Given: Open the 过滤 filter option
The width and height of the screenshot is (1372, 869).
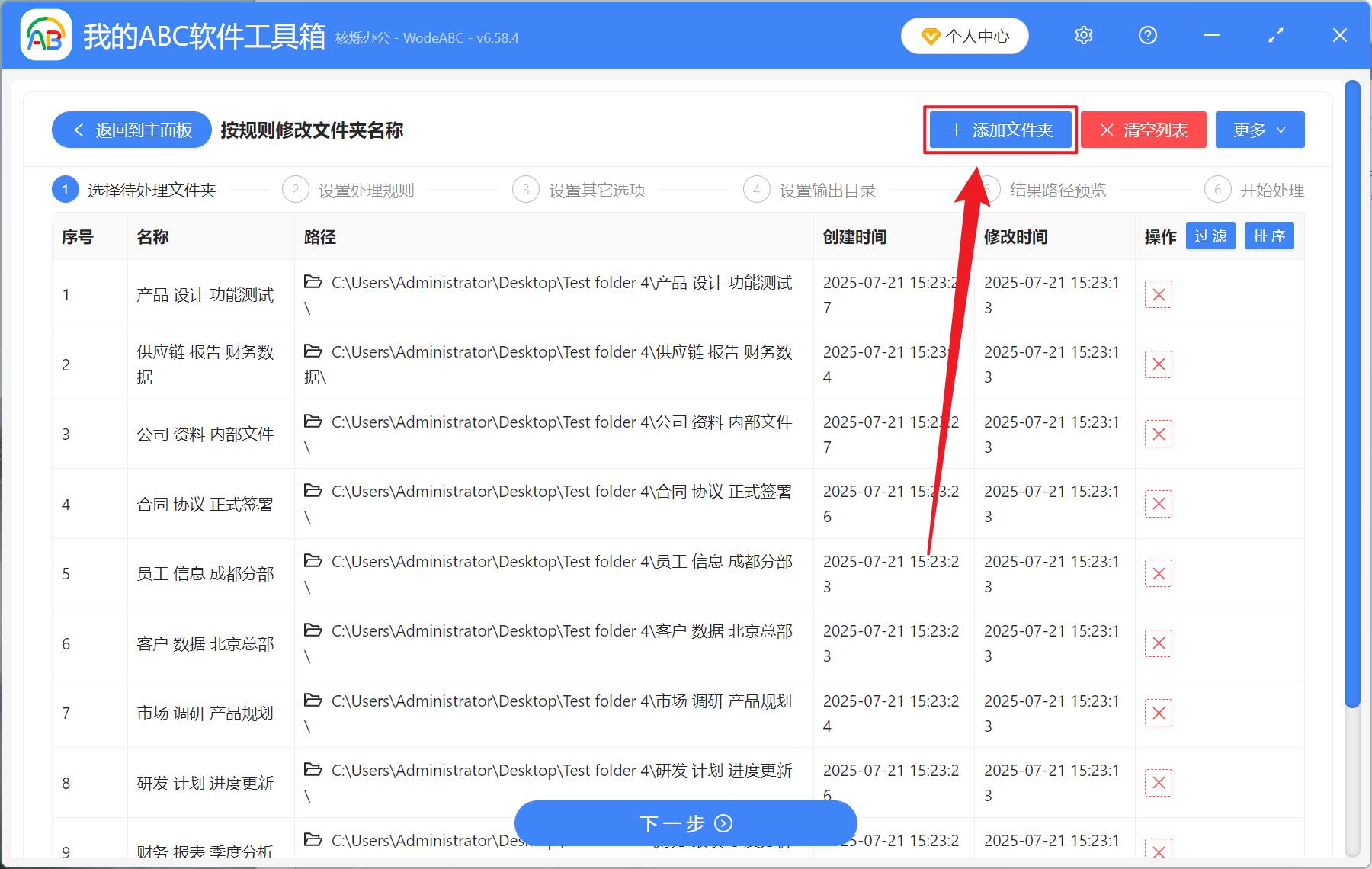Looking at the screenshot, I should (x=1210, y=236).
